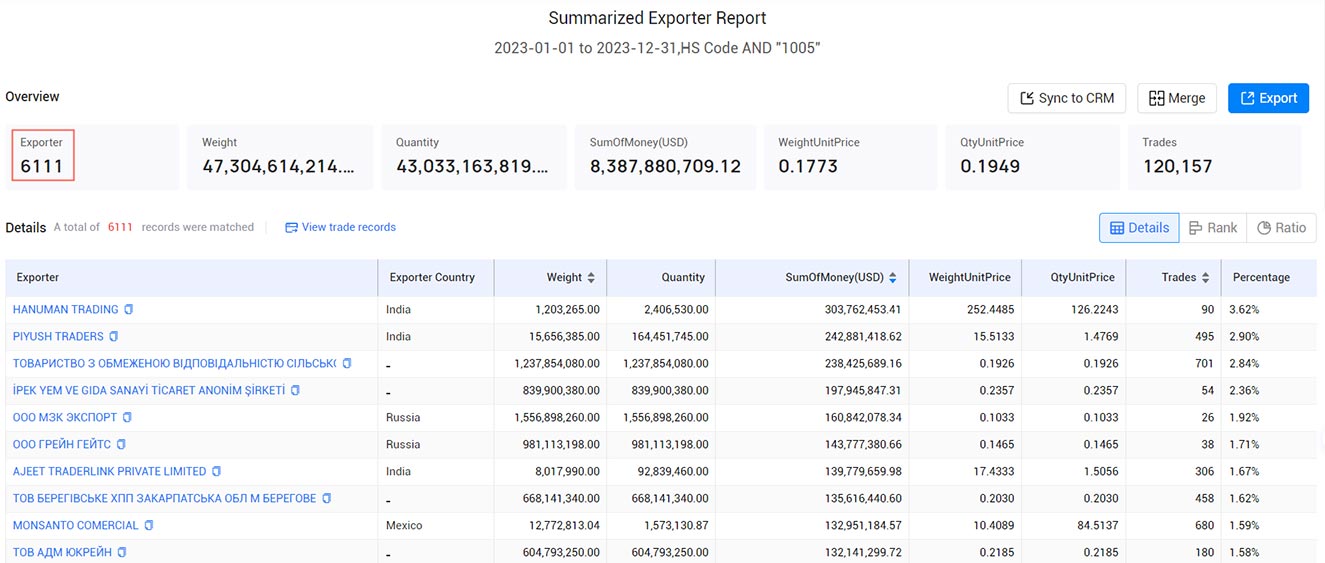Open MONSANTO COMERCIAL exporter link

tap(76, 526)
